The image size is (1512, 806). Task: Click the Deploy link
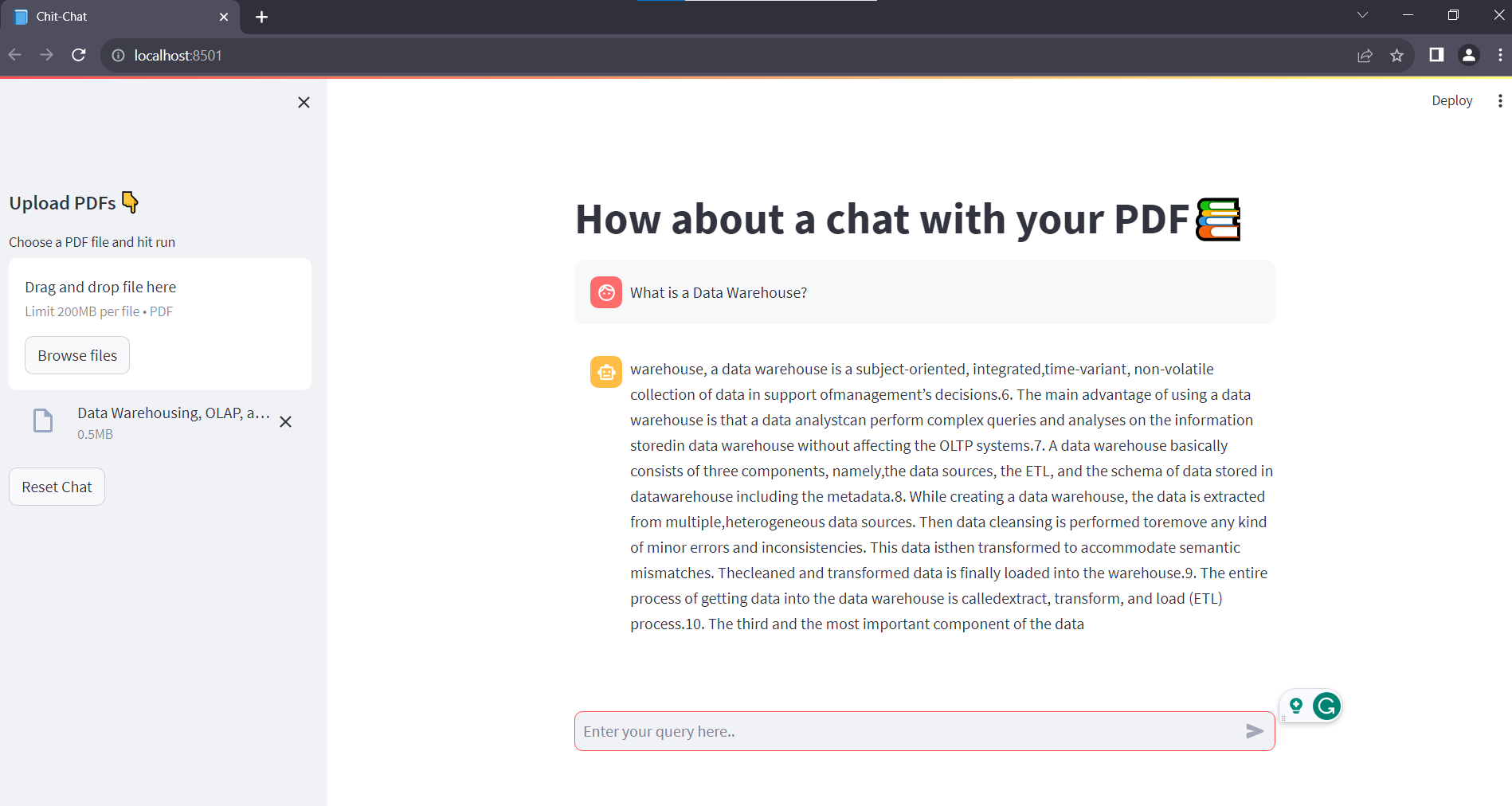[1451, 100]
